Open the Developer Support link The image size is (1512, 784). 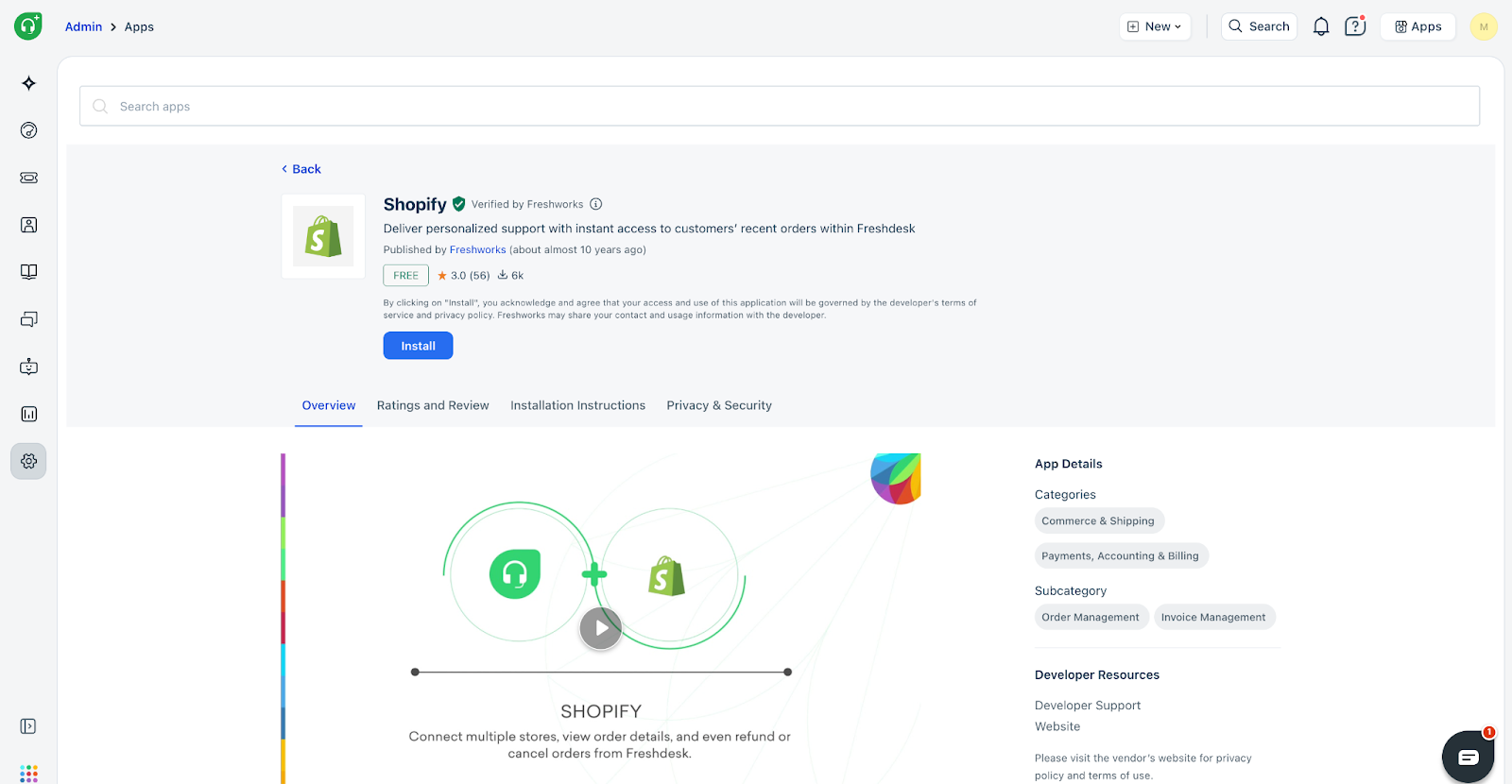[1088, 706]
